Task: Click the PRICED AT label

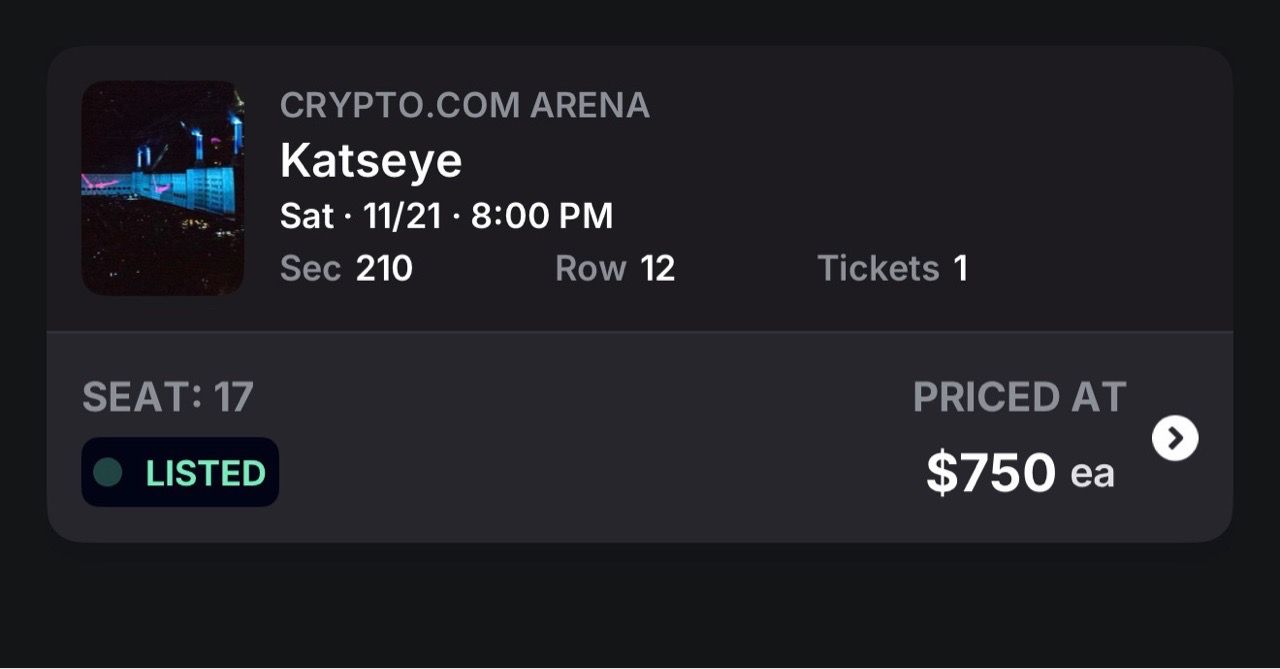Action: tap(1020, 397)
